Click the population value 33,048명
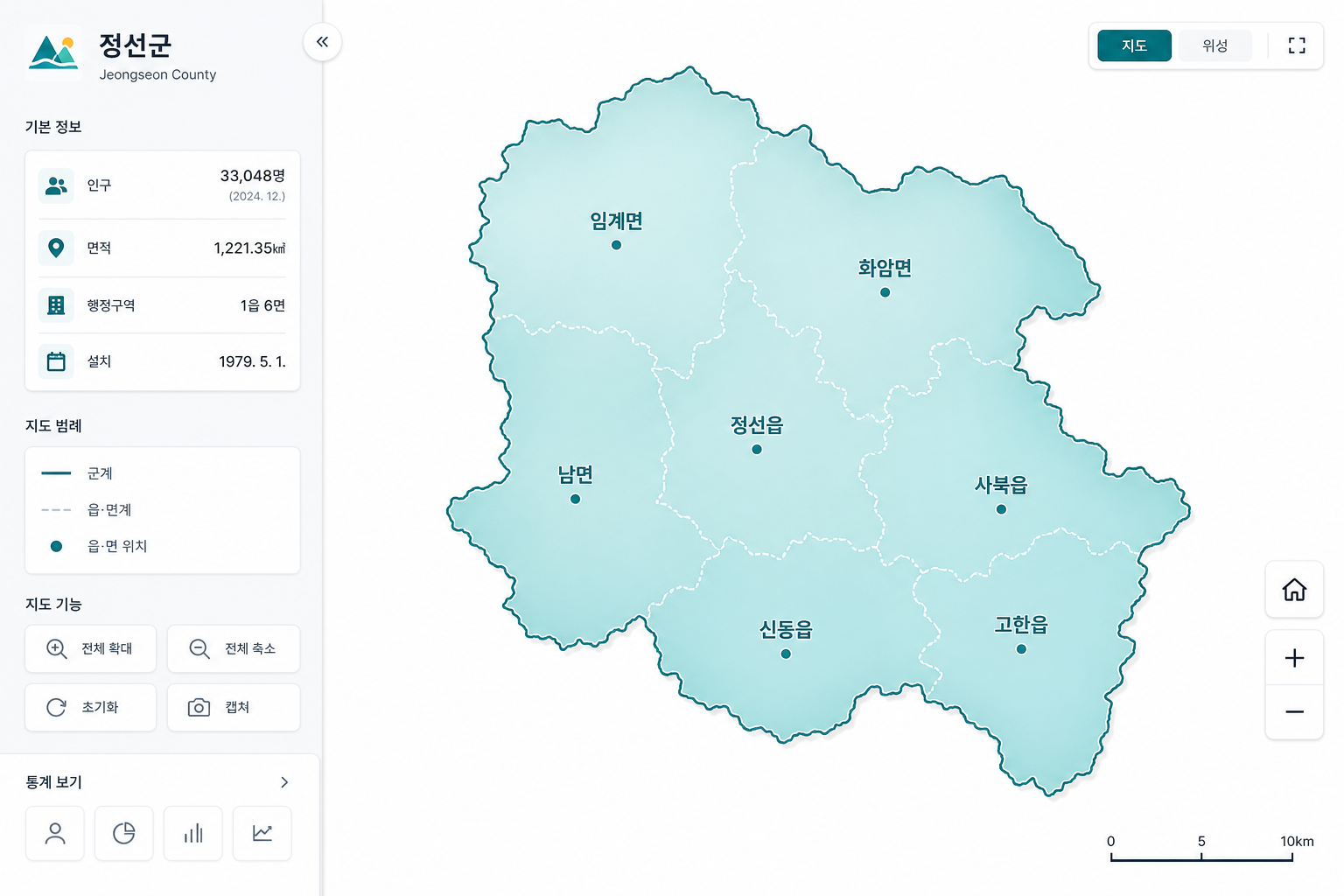This screenshot has width=1344, height=896. (253, 176)
